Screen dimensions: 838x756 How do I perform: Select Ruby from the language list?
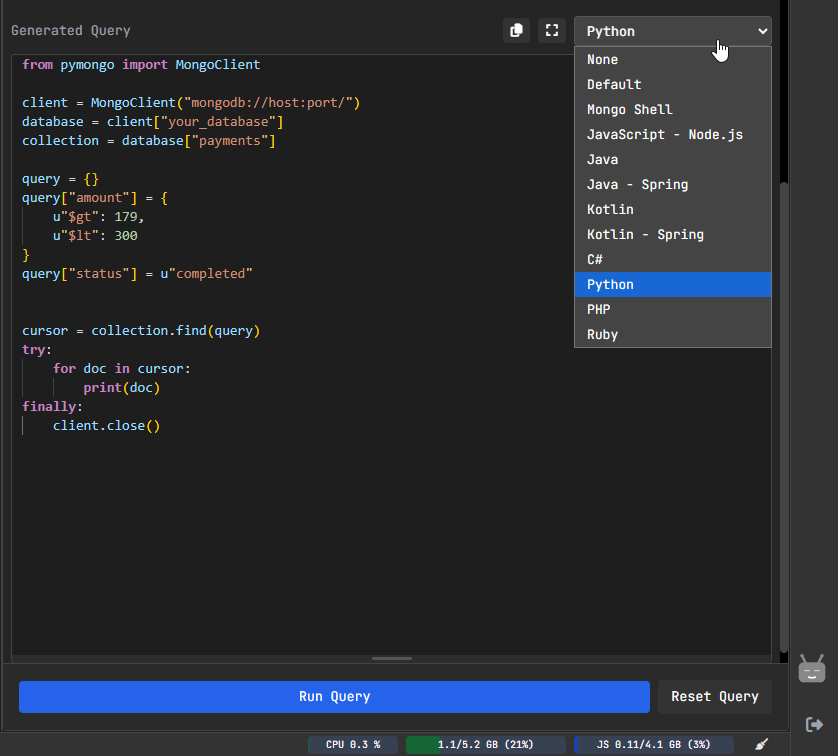[x=672, y=335]
